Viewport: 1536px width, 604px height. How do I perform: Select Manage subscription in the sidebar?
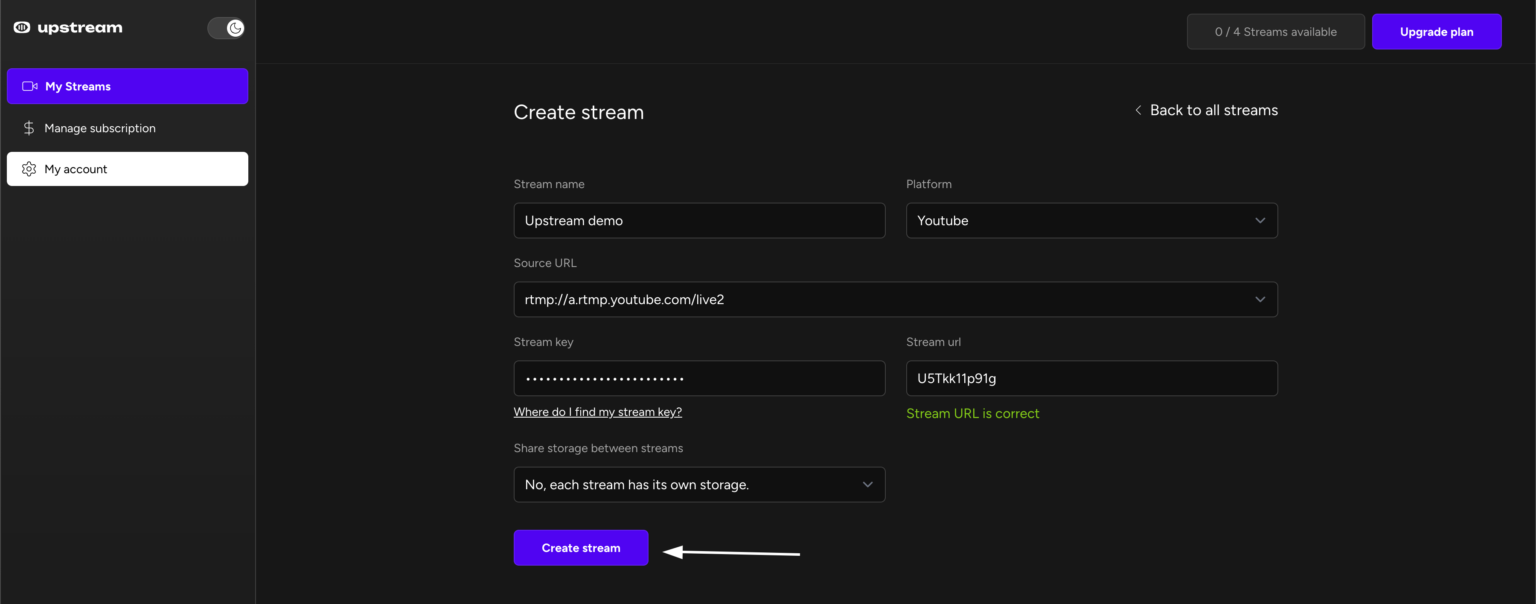pyautogui.click(x=127, y=128)
